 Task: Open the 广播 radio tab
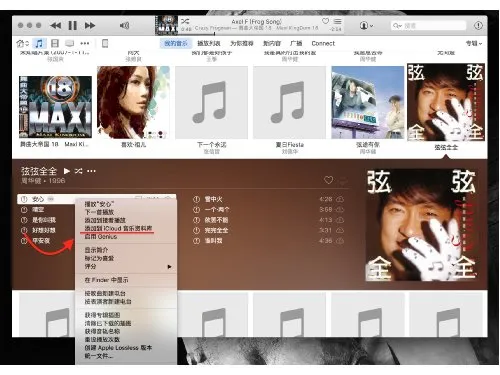tap(296, 43)
